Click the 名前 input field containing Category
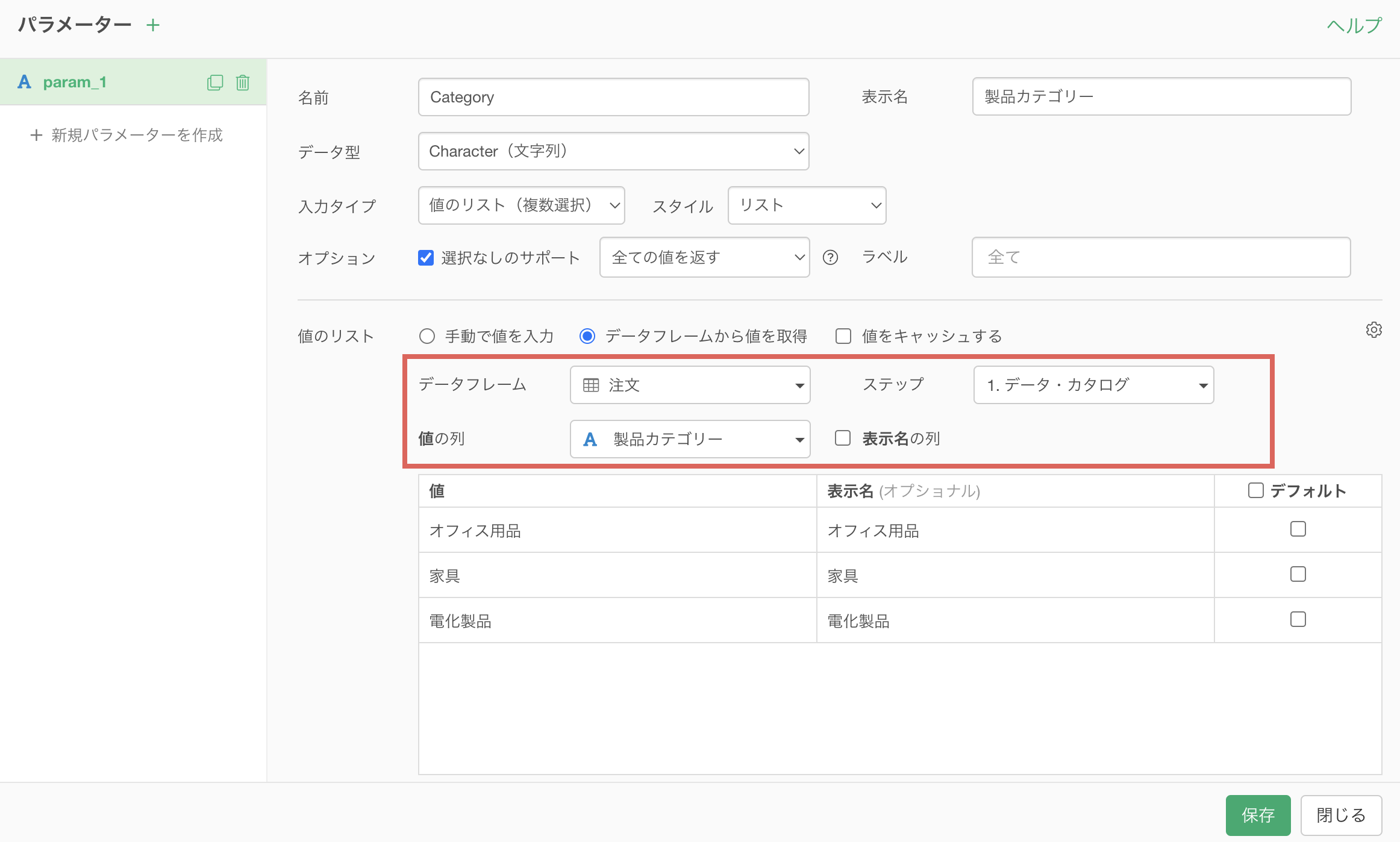 613,97
